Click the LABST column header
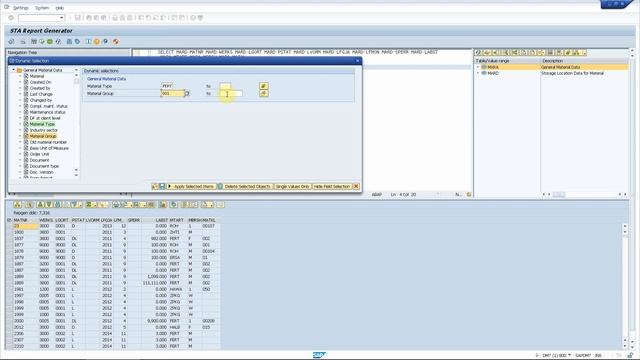The height and width of the screenshot is (360, 640). pyautogui.click(x=155, y=220)
